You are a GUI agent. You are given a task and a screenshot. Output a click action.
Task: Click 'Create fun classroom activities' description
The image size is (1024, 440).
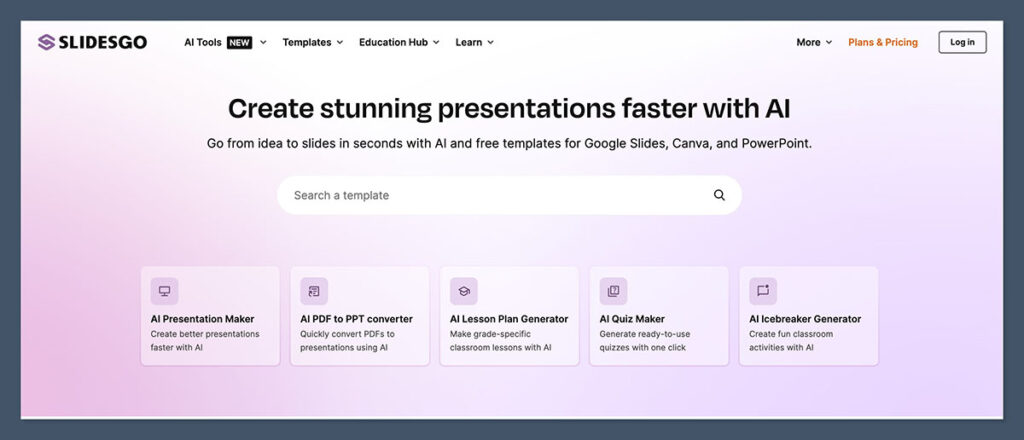click(792, 341)
